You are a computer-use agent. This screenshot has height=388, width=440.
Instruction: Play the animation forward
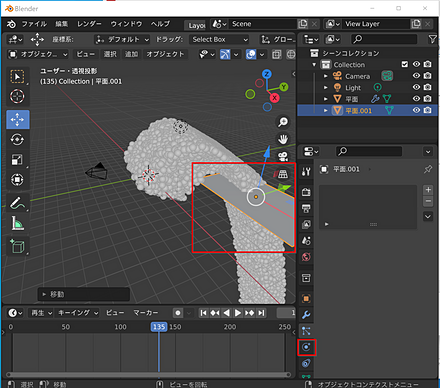click(237, 313)
